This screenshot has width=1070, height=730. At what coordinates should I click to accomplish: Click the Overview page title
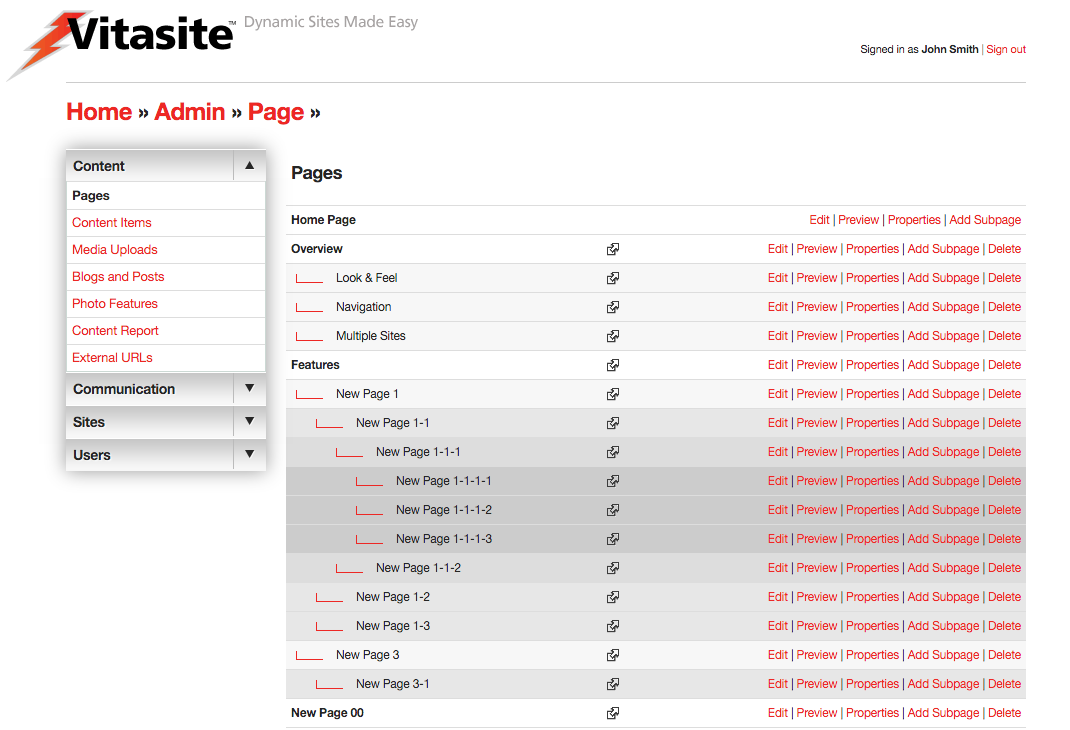point(317,249)
